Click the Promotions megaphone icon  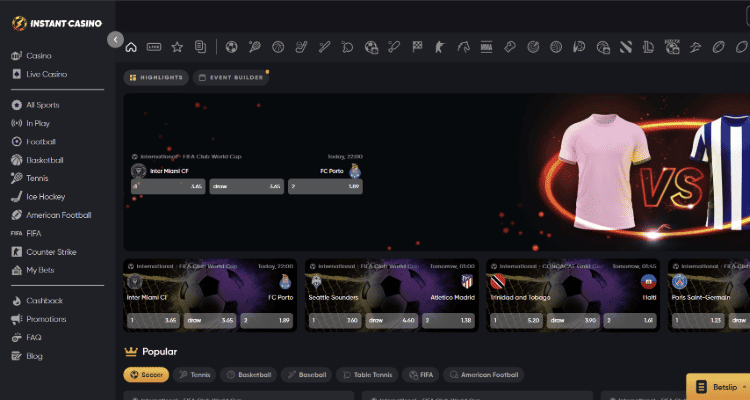pos(17,319)
